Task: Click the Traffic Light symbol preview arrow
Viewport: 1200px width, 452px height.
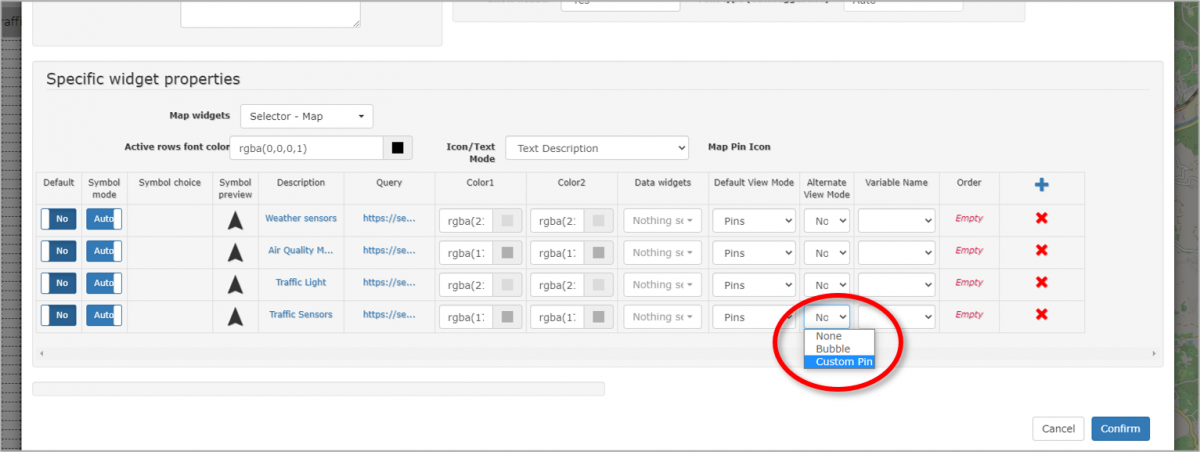Action: (x=235, y=284)
